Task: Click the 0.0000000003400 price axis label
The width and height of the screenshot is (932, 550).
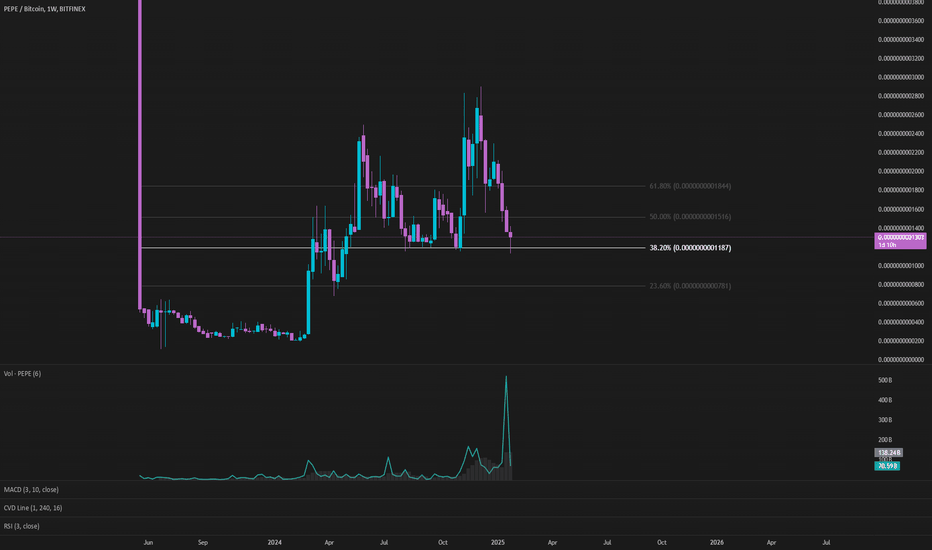Action: point(901,40)
